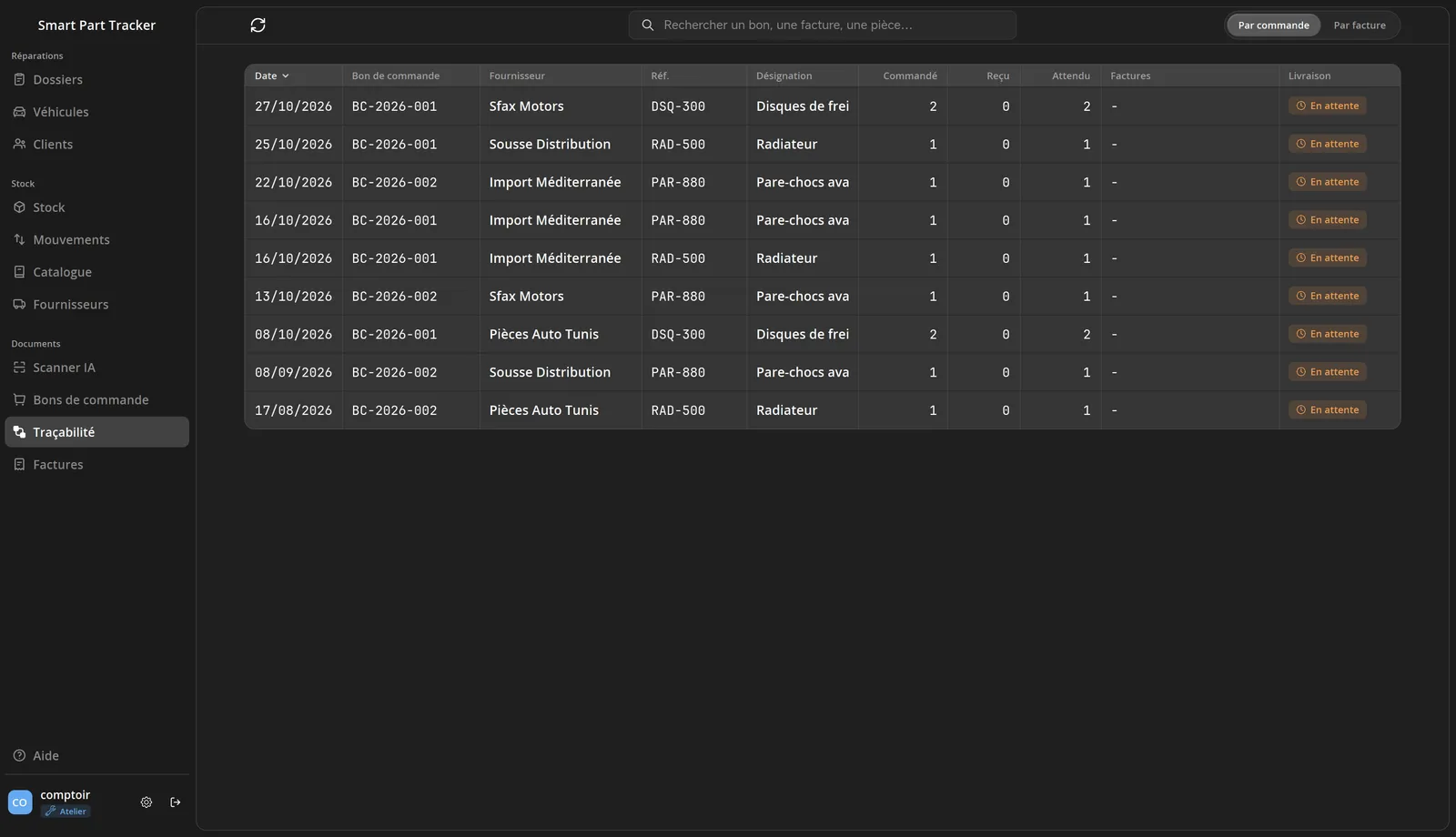Viewport: 1456px width, 837px height.
Task: Open the Catalogue page
Action: coord(96,272)
